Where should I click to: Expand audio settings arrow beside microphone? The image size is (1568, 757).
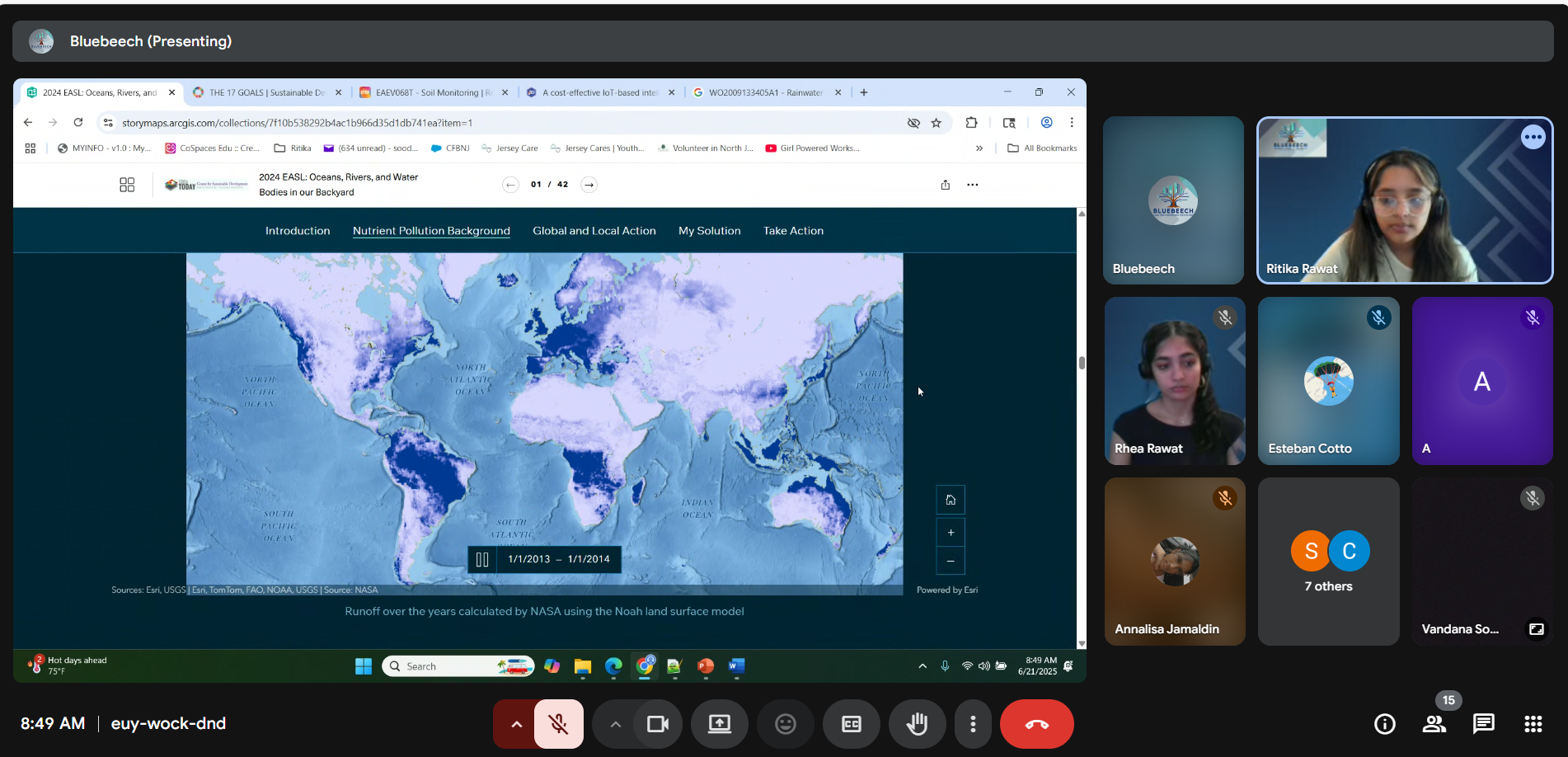click(x=516, y=724)
